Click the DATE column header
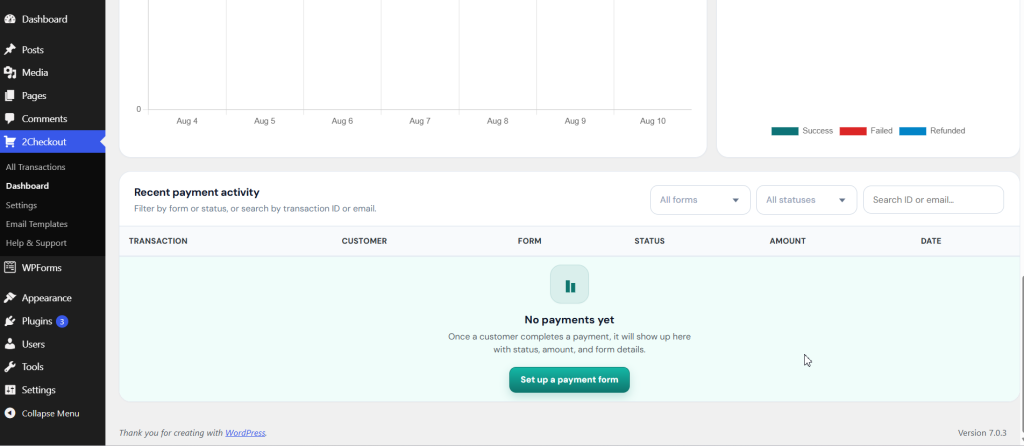The width and height of the screenshot is (1024, 446). coord(931,241)
